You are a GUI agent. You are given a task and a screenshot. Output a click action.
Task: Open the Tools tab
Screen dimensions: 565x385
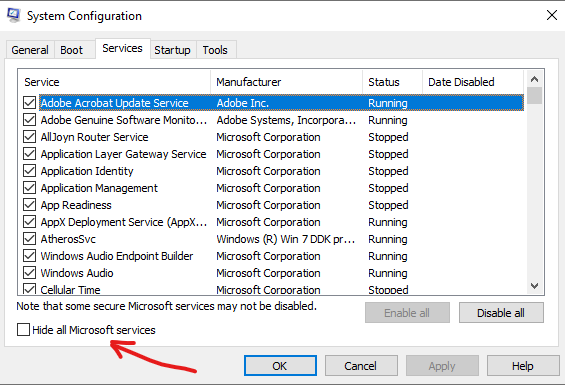point(215,50)
